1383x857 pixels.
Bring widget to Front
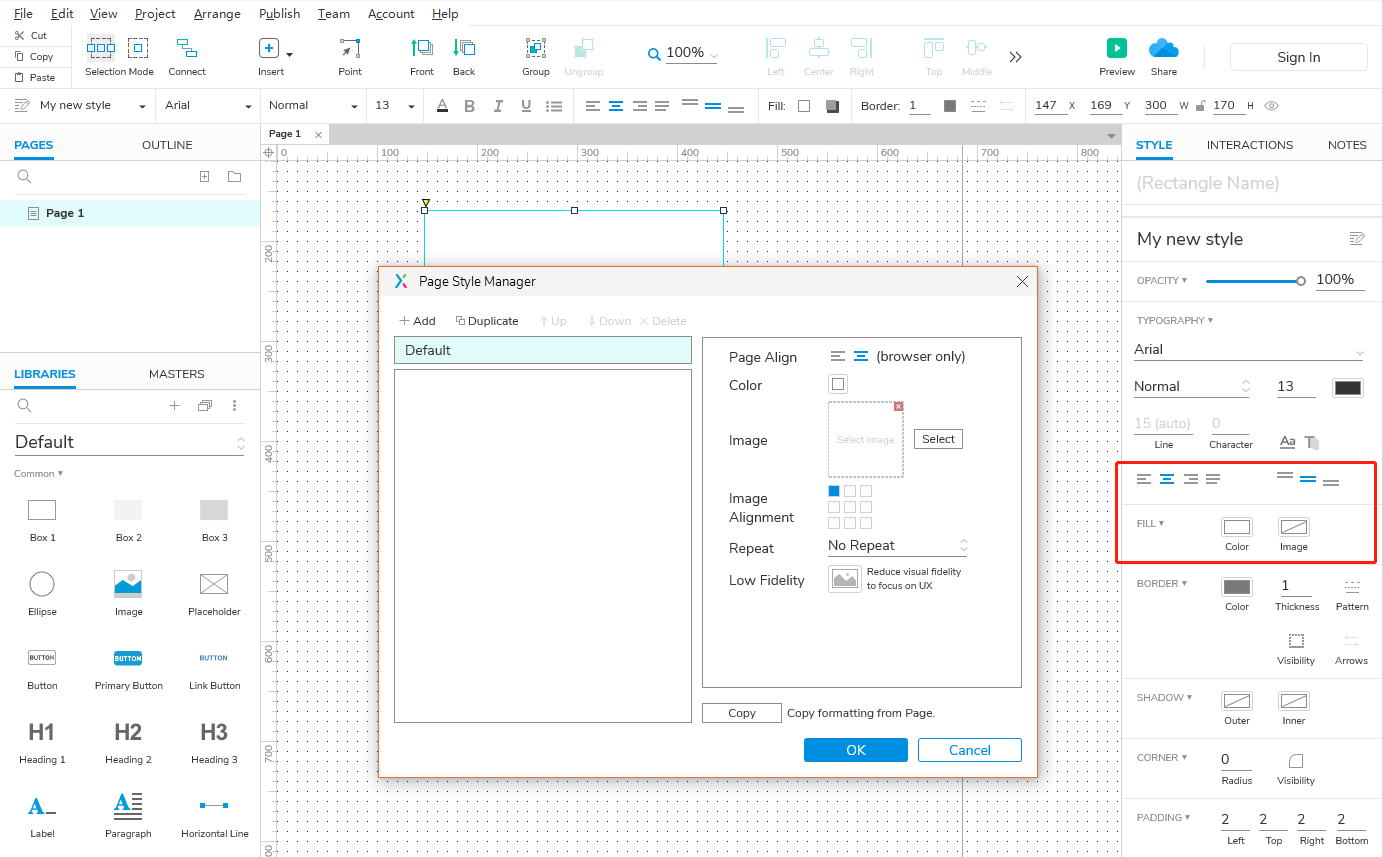coord(422,56)
